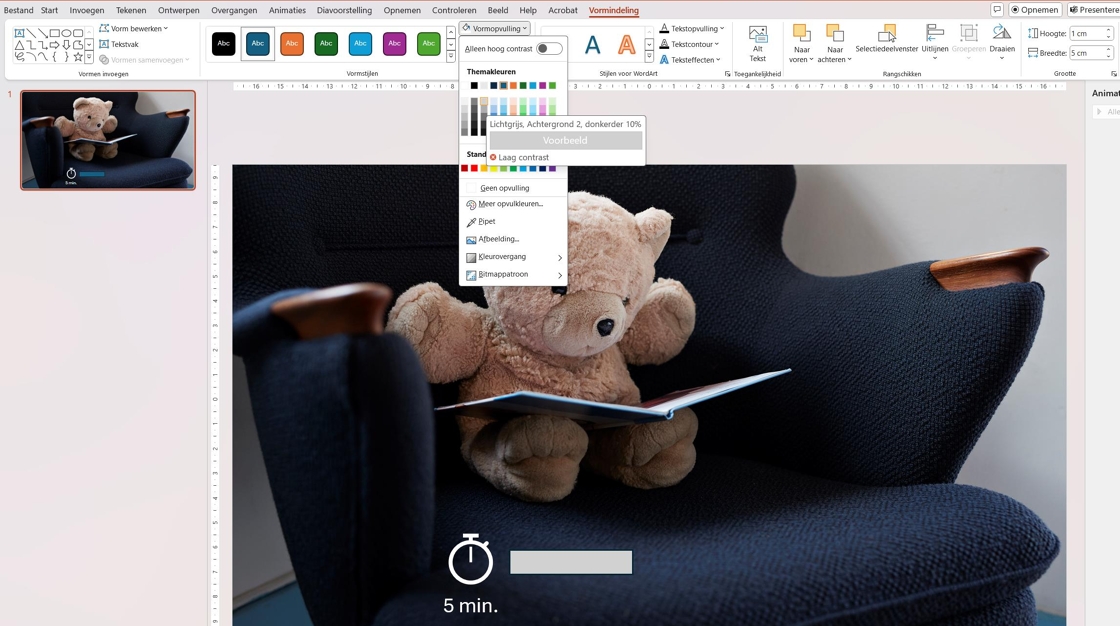Expand the shapes gallery list
Screen dimensions: 1120x626
(x=89, y=56)
